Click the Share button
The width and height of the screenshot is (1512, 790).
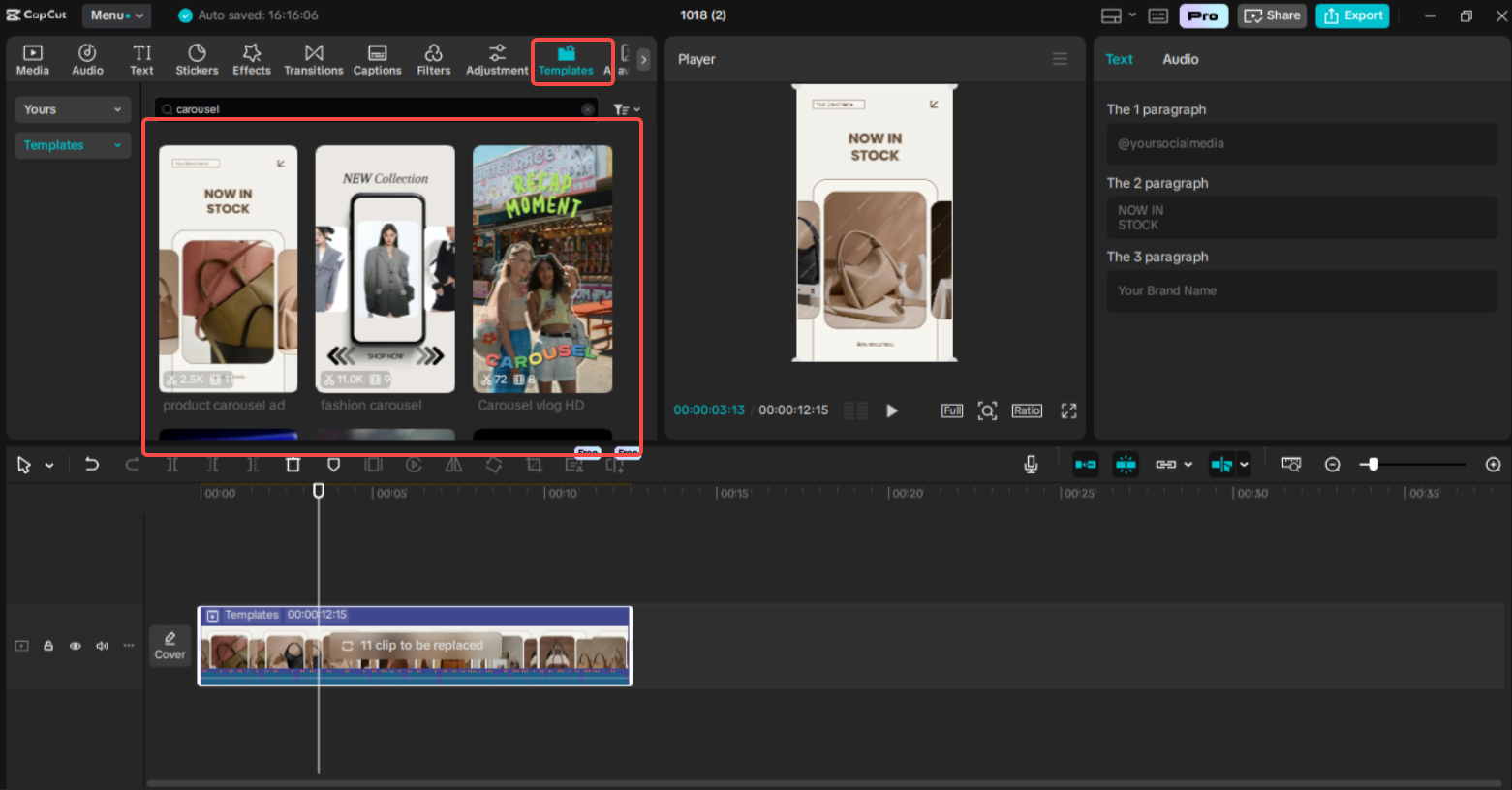tap(1272, 15)
